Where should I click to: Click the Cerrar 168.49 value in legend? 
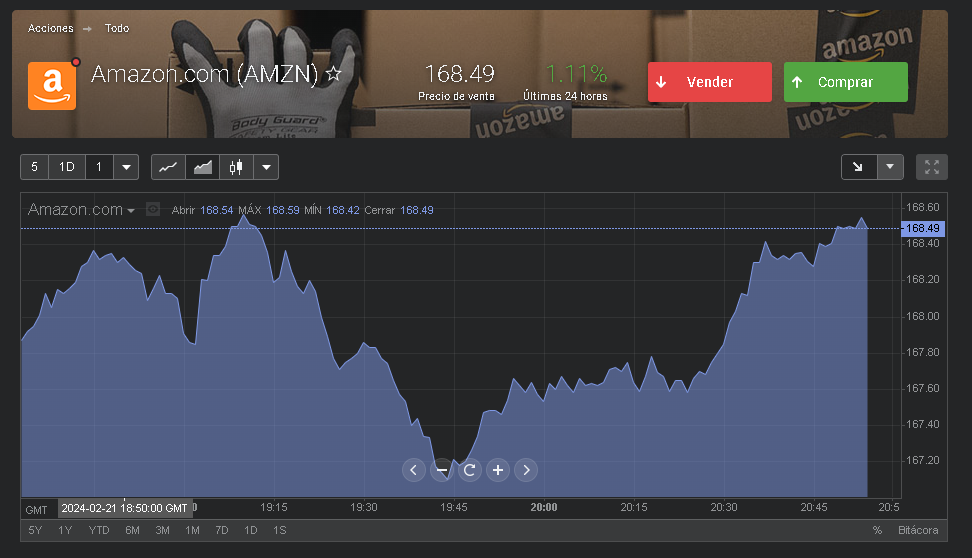417,210
